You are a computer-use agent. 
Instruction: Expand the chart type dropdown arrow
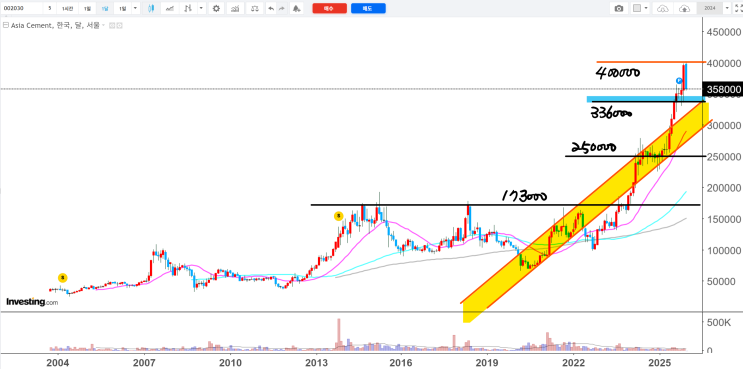click(x=202, y=8)
